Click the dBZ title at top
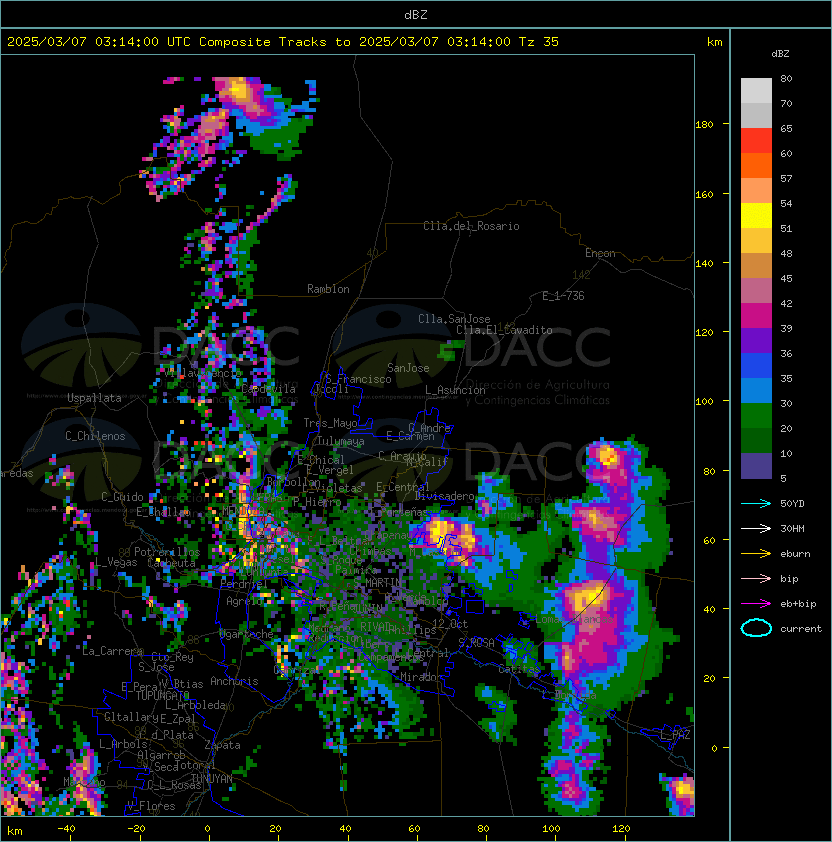 (416, 14)
